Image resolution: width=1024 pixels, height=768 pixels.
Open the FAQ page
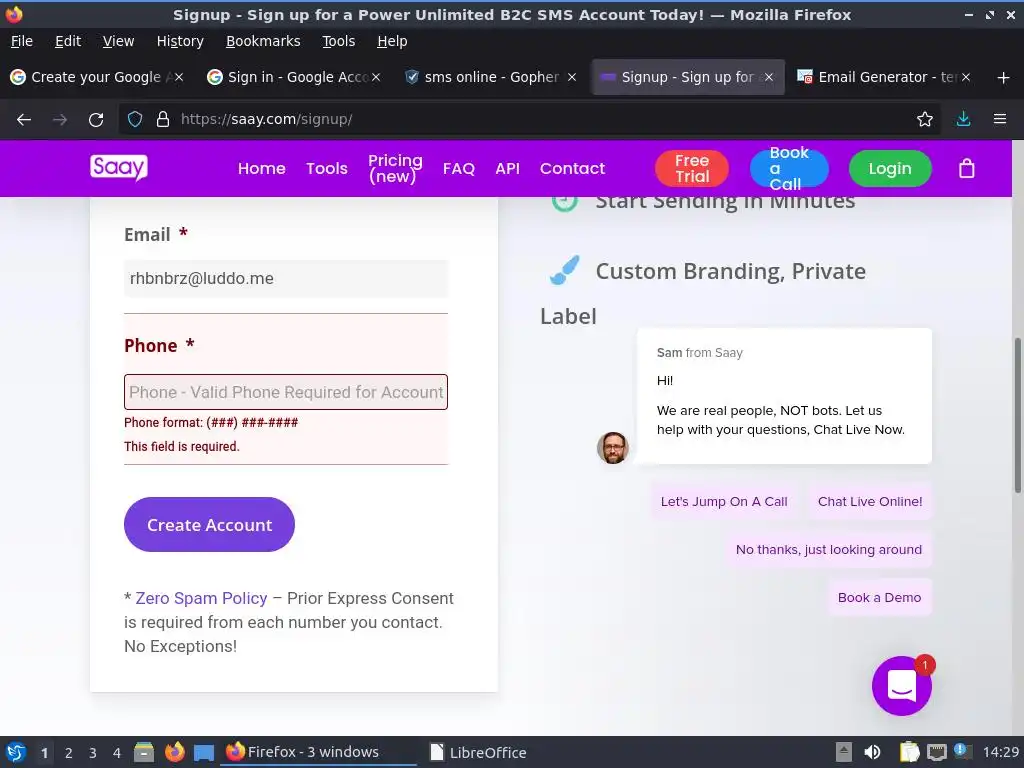[x=458, y=168]
